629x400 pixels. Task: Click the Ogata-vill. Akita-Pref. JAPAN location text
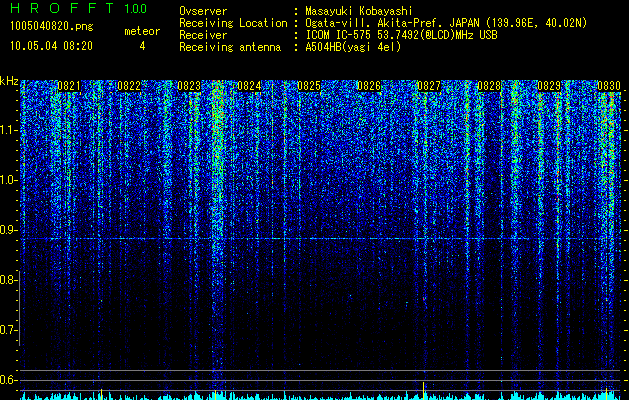(446, 23)
